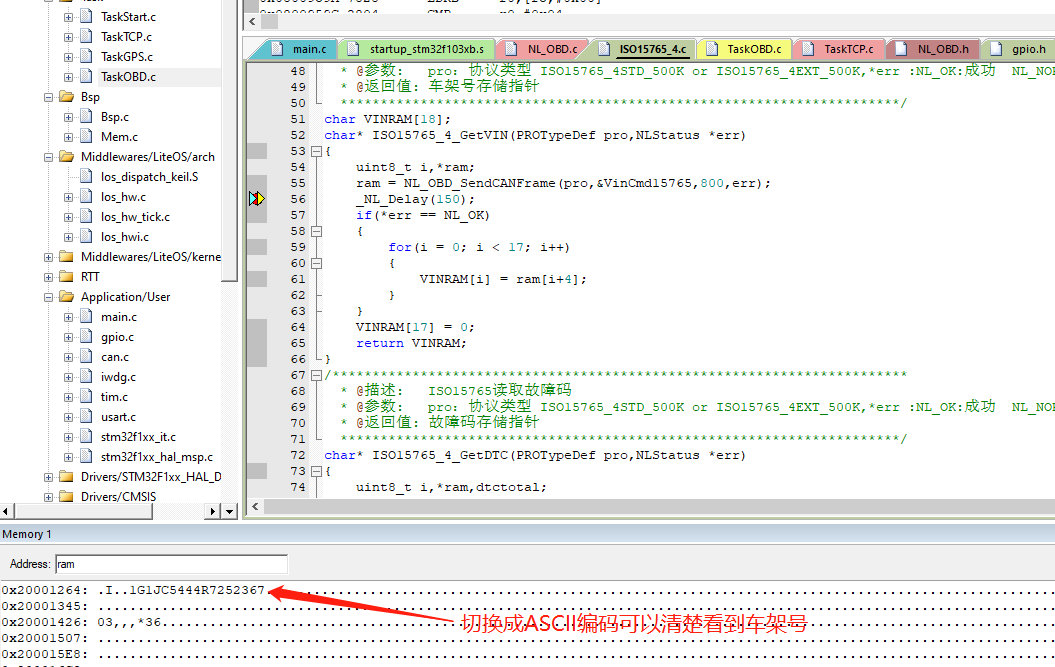Select los_hw_tick.c in project tree
This screenshot has width=1055, height=667.
135,217
